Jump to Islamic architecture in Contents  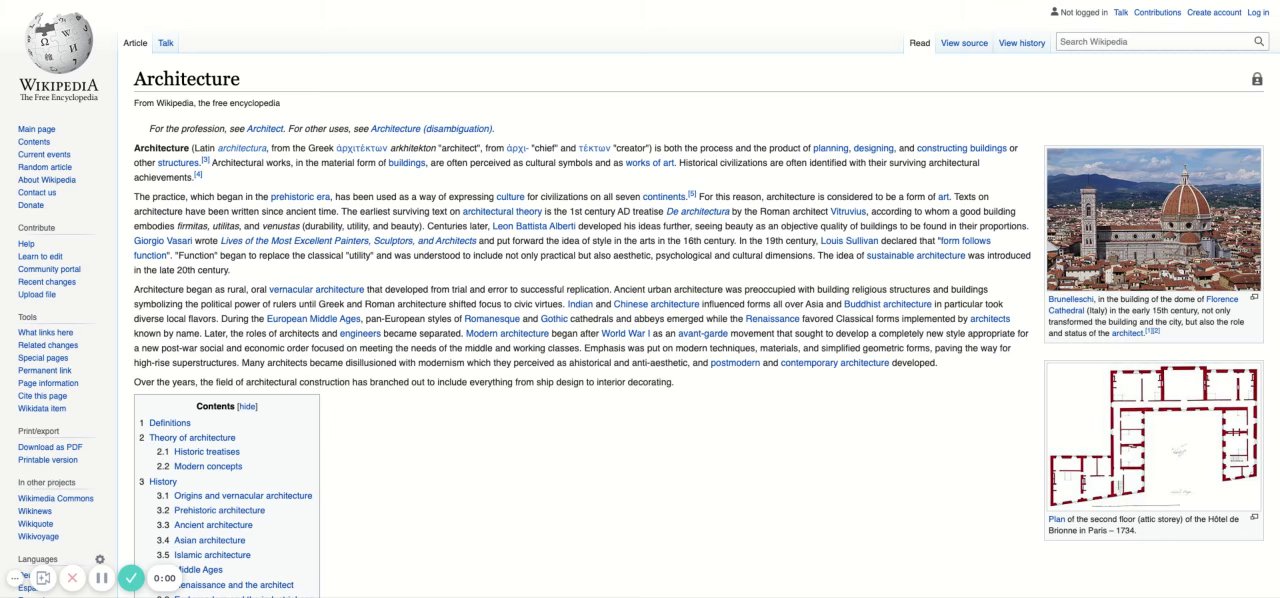[x=212, y=555]
